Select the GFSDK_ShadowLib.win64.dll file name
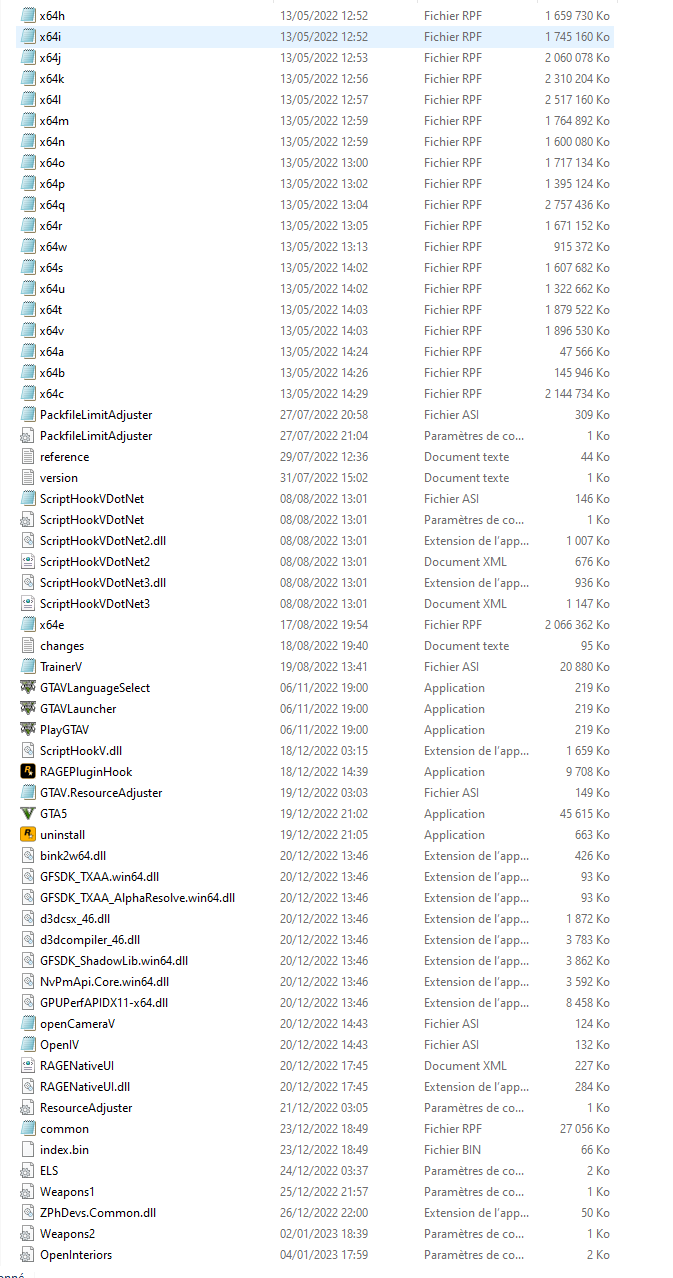 114,960
